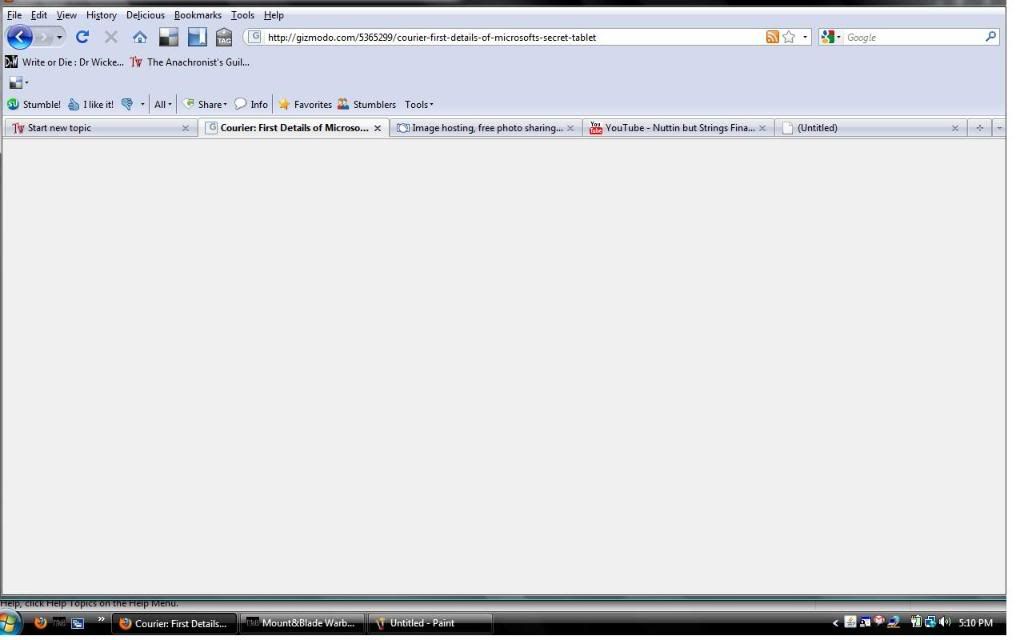The image size is (1024, 640).
Task: Open the StumbleUpon All topics dropdown
Action: pyautogui.click(x=163, y=104)
